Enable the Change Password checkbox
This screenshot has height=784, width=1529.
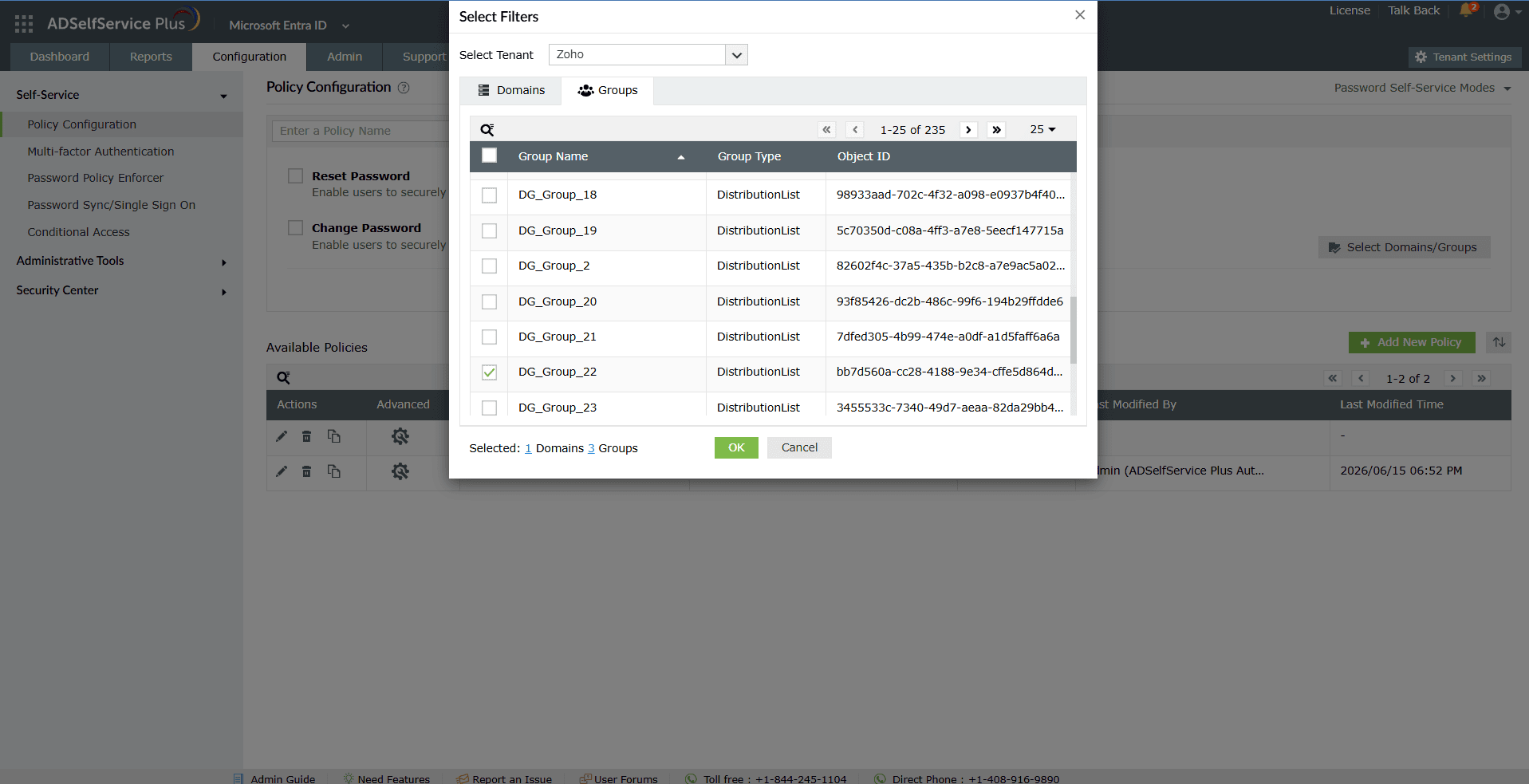[295, 227]
